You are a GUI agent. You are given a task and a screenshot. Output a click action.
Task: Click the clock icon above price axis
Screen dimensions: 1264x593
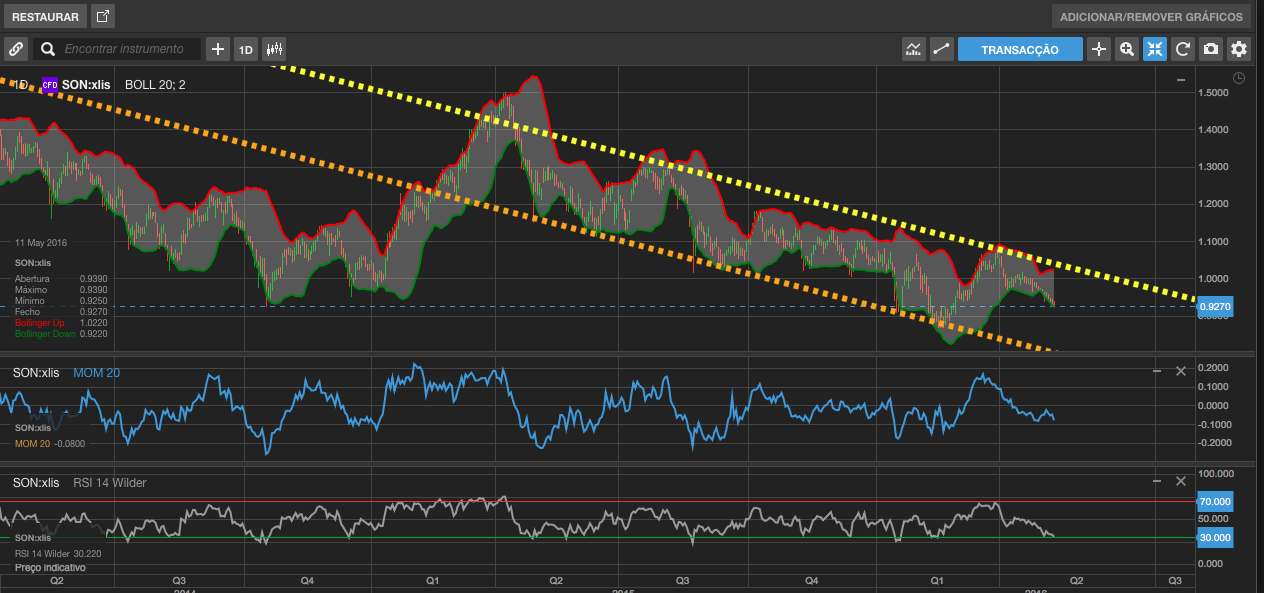click(x=1239, y=78)
